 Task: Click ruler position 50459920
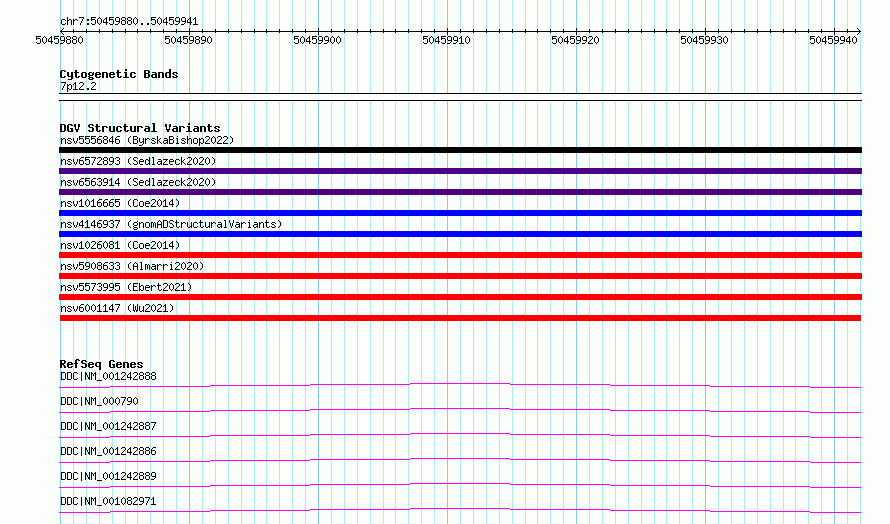(575, 40)
